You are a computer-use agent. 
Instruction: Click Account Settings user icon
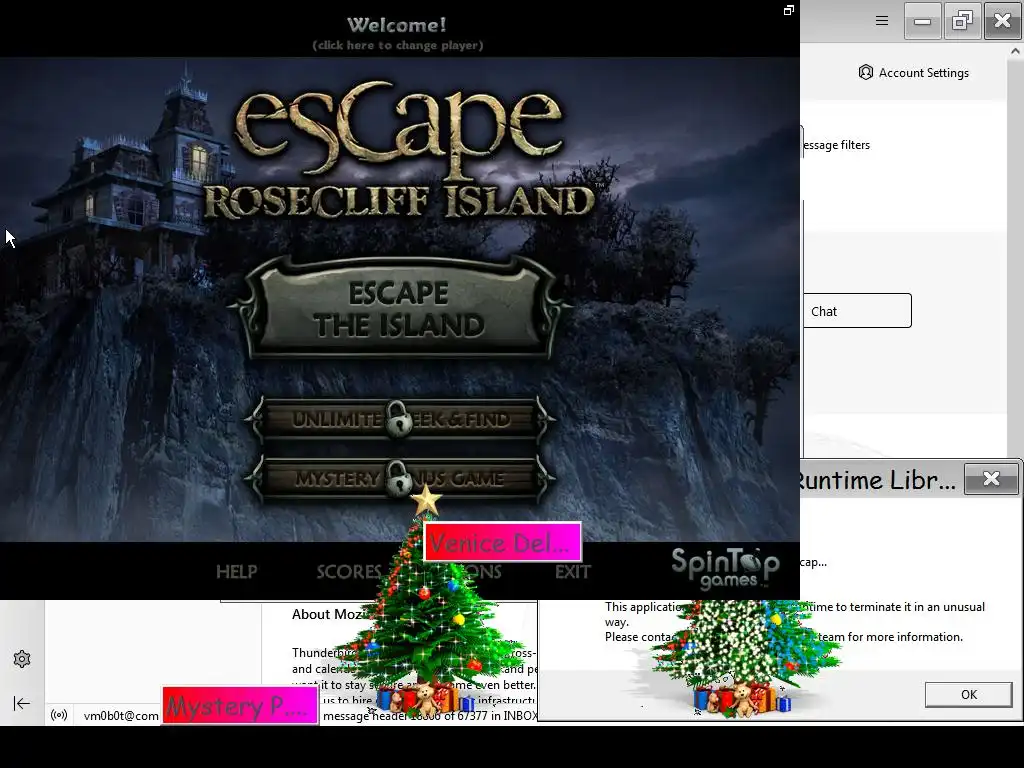865,72
